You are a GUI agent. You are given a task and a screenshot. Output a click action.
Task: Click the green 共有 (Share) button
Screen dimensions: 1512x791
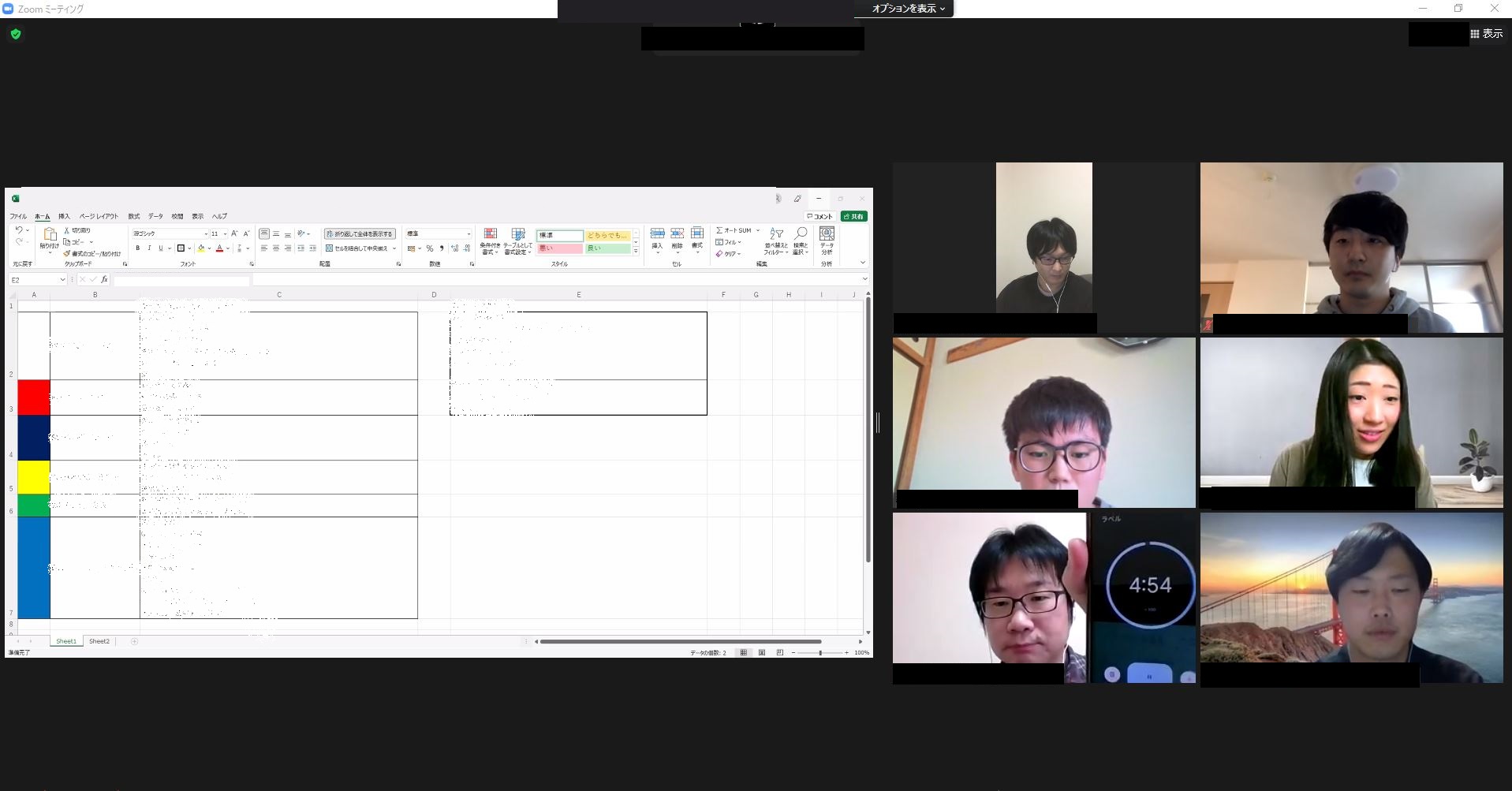[x=853, y=216]
